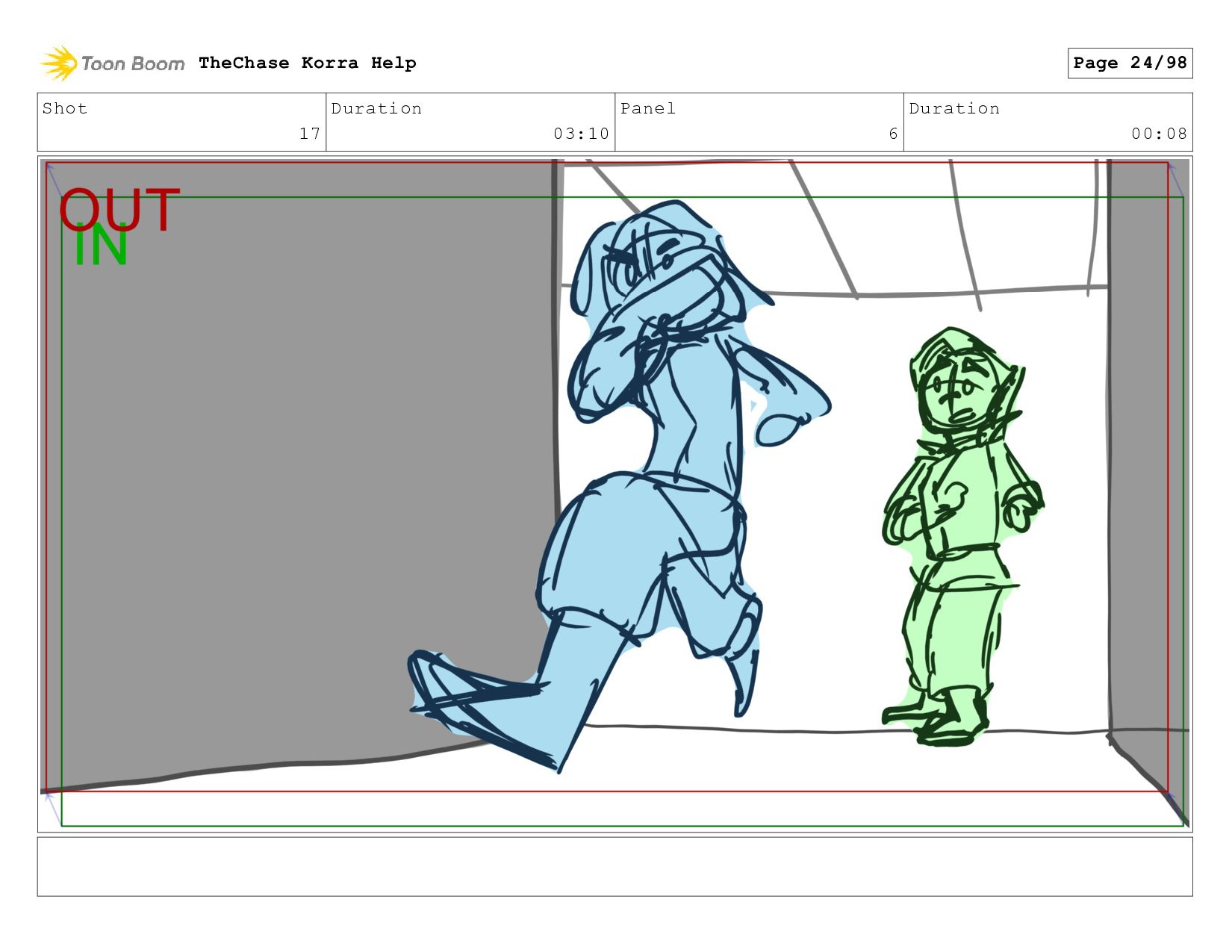Click the panel duration value '00:08'

(1159, 134)
